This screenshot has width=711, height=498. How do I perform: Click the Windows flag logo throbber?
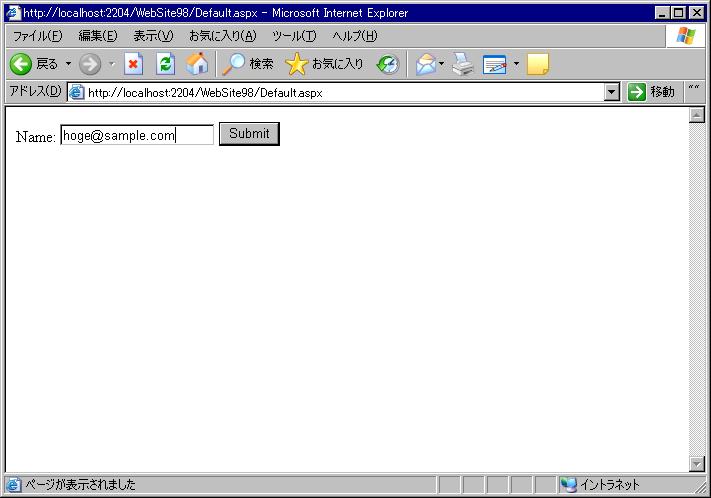click(x=686, y=36)
